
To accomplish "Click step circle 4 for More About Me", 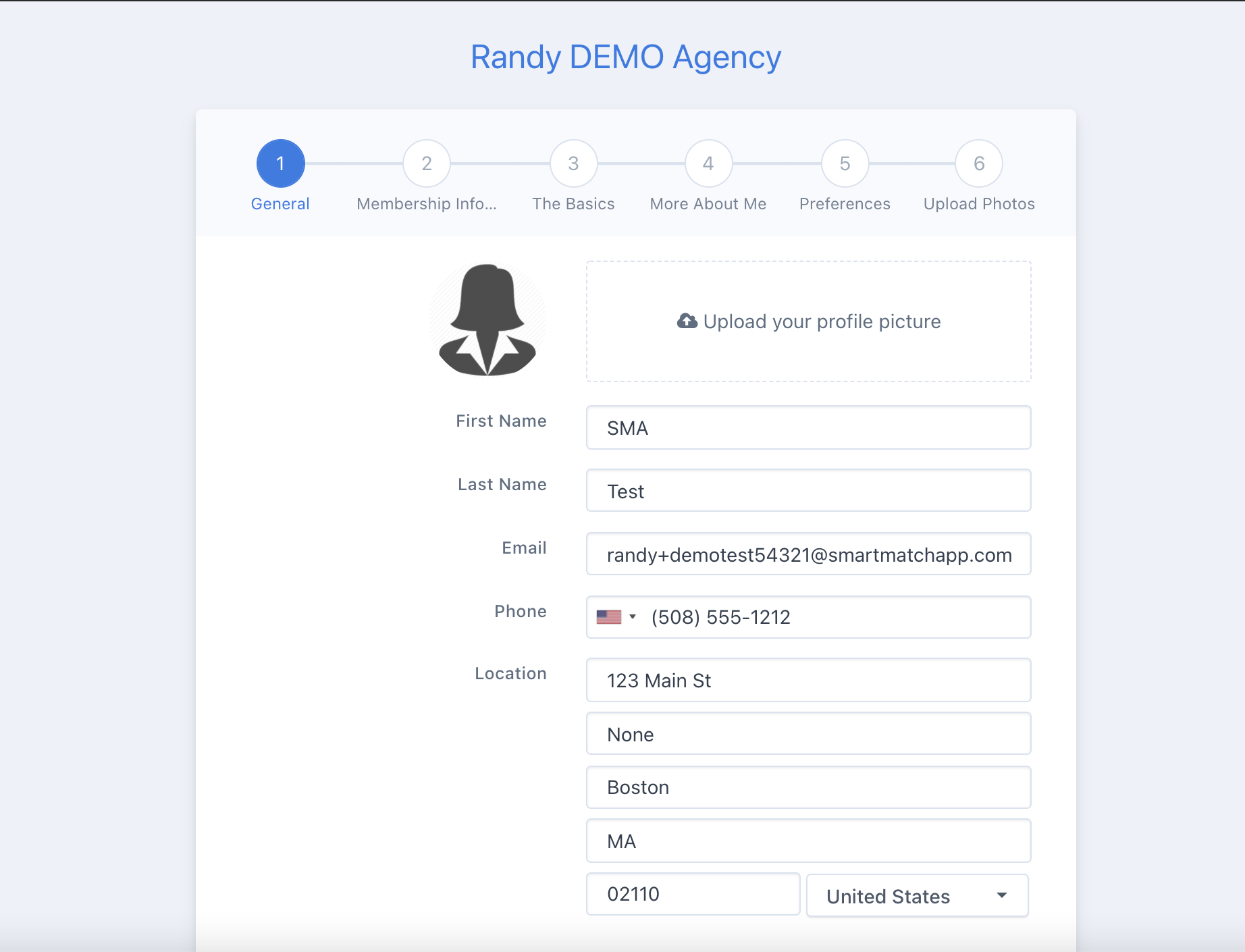I will pyautogui.click(x=708, y=163).
